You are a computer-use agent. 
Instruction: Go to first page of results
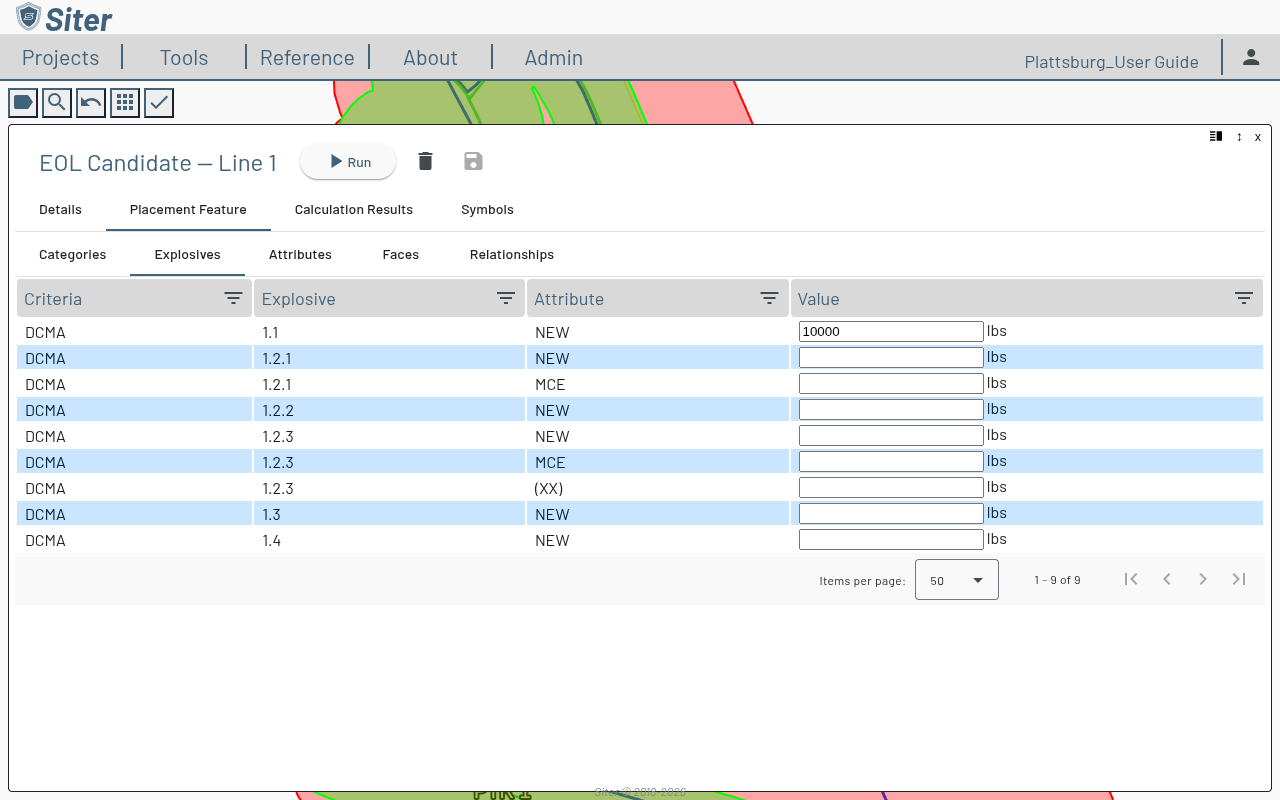pos(1131,579)
